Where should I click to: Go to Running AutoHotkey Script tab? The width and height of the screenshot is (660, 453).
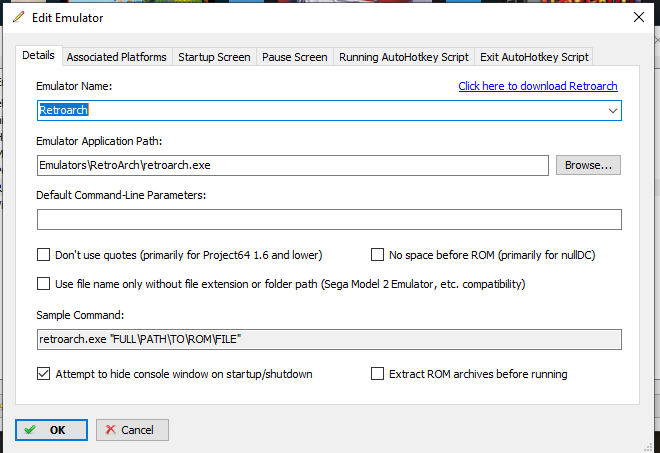pyautogui.click(x=404, y=57)
